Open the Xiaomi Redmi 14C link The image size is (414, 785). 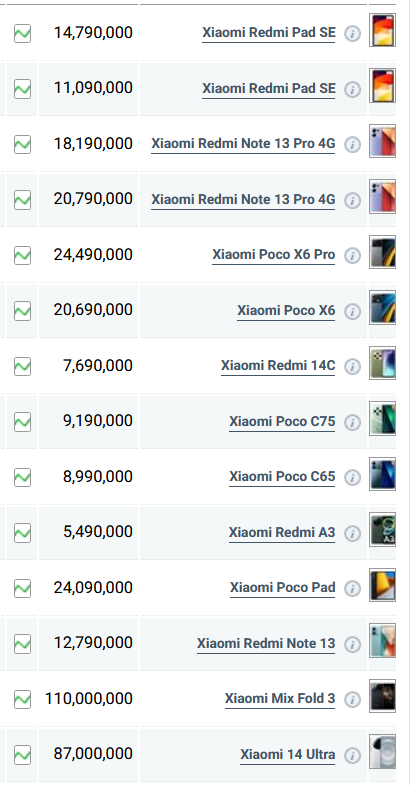(278, 366)
